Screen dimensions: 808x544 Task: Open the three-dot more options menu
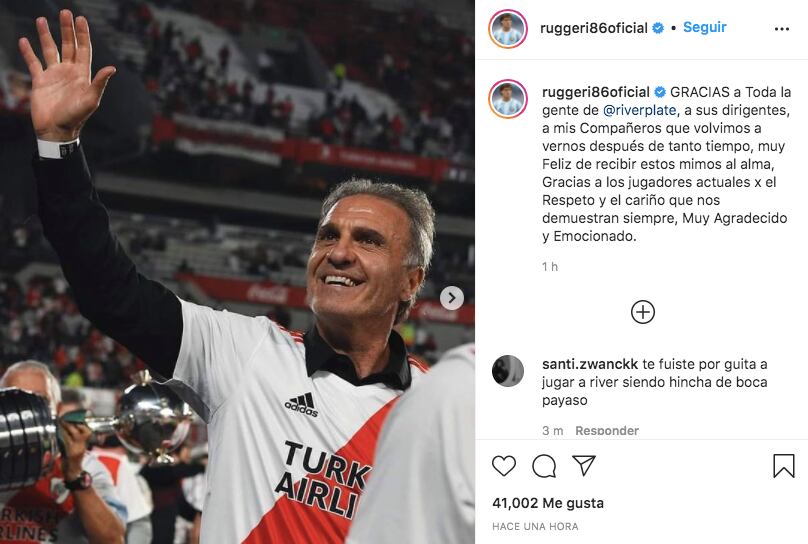point(782,29)
